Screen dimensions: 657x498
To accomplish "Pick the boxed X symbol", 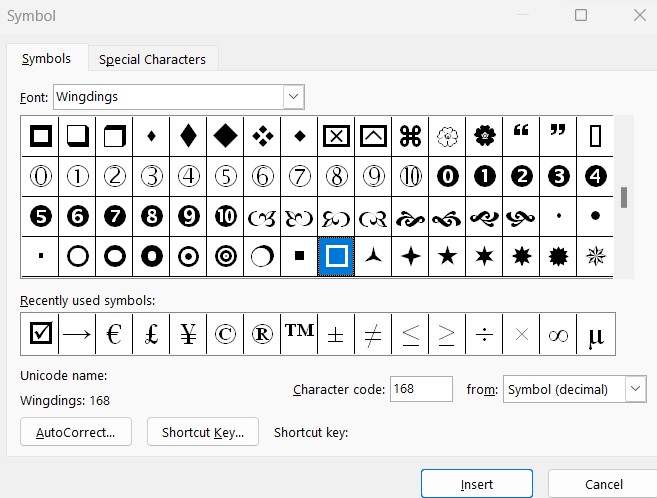I will tap(337, 135).
